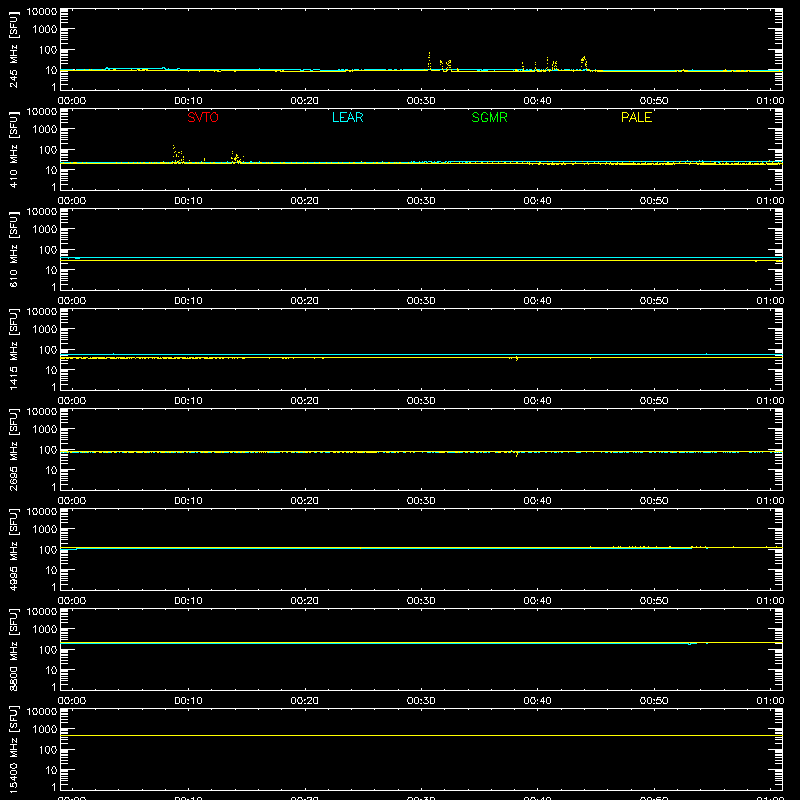Click the 00:20 tick label under 610 MHz plot
800x800 pixels.
tap(305, 301)
